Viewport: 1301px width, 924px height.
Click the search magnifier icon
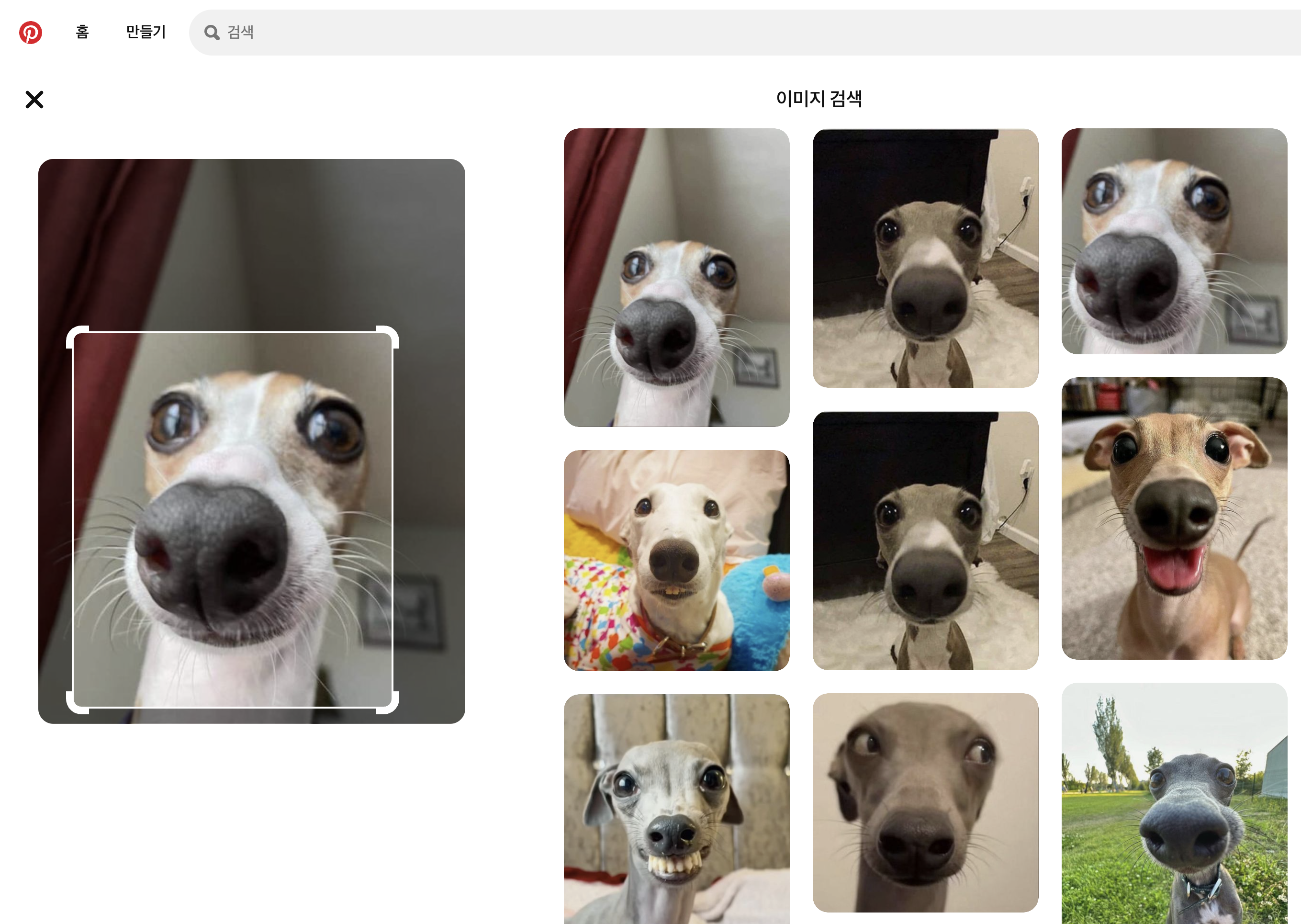[x=212, y=33]
